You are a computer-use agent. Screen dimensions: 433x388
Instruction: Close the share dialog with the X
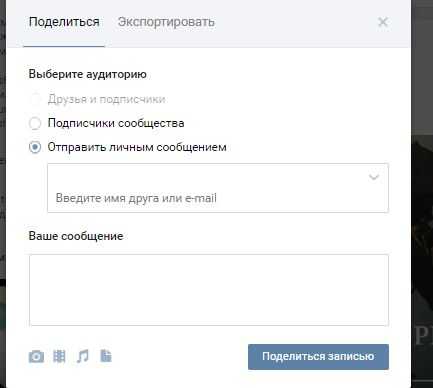[383, 22]
